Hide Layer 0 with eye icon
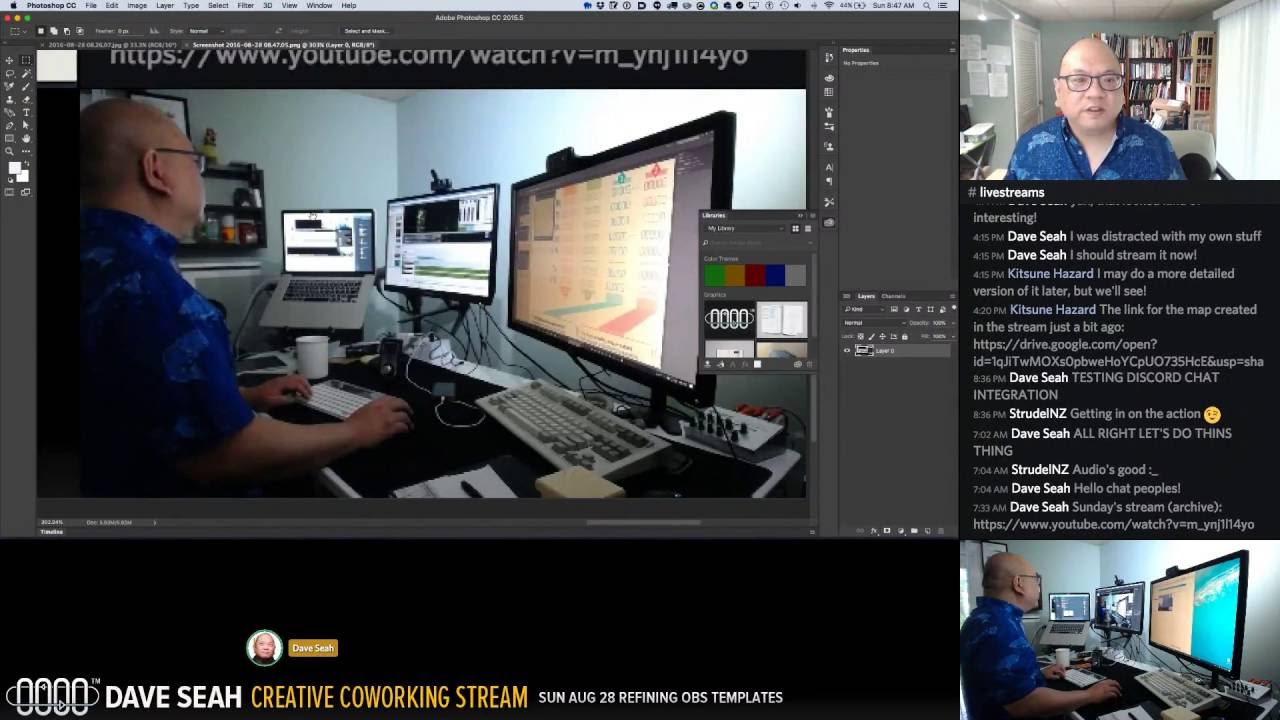 point(847,351)
